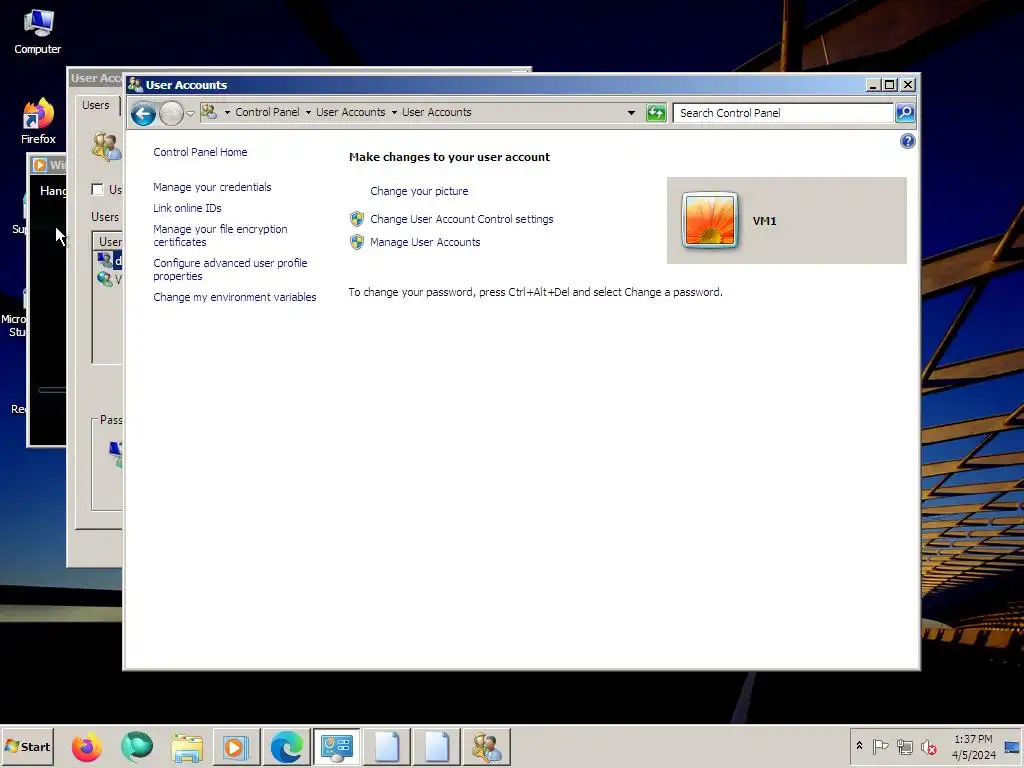Select Users tab in background User Accounts dialog

click(x=95, y=105)
